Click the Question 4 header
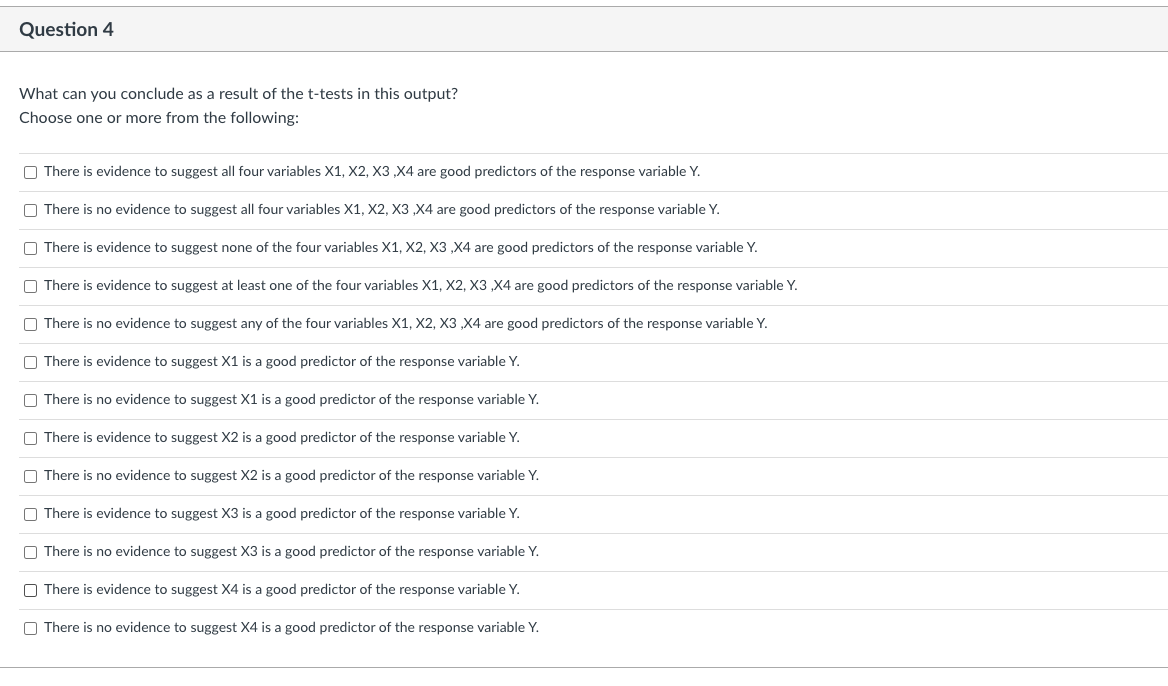The width and height of the screenshot is (1168, 686). click(x=66, y=29)
